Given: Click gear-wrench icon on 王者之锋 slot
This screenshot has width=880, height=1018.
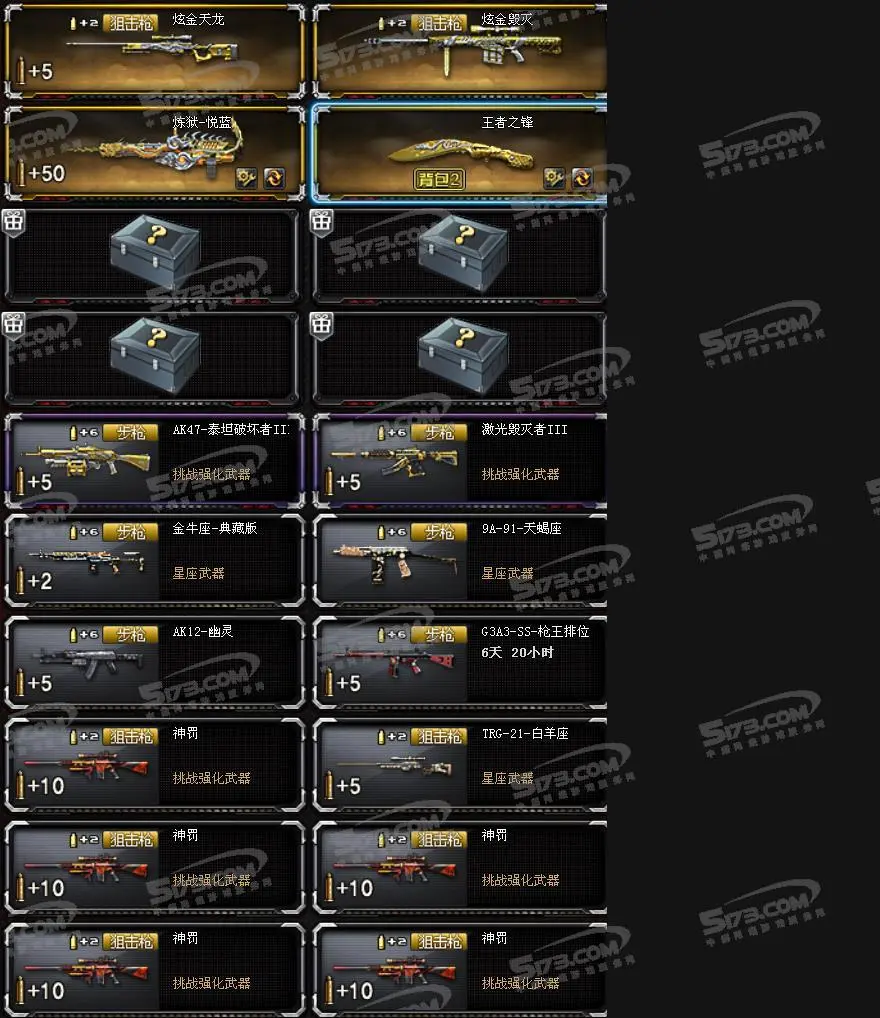Looking at the screenshot, I should point(554,178).
